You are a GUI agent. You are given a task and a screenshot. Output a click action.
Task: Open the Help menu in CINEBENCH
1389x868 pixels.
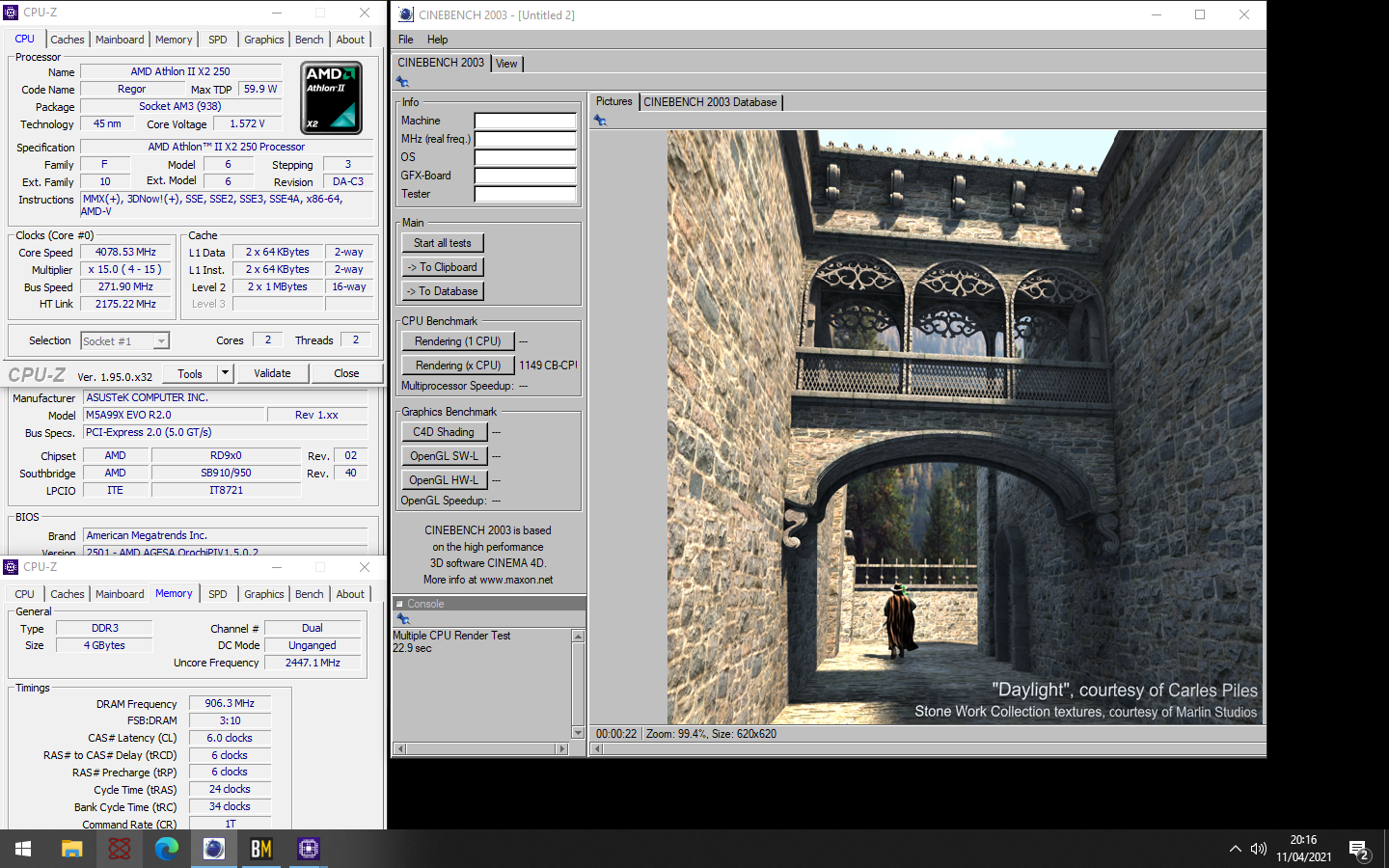437,40
